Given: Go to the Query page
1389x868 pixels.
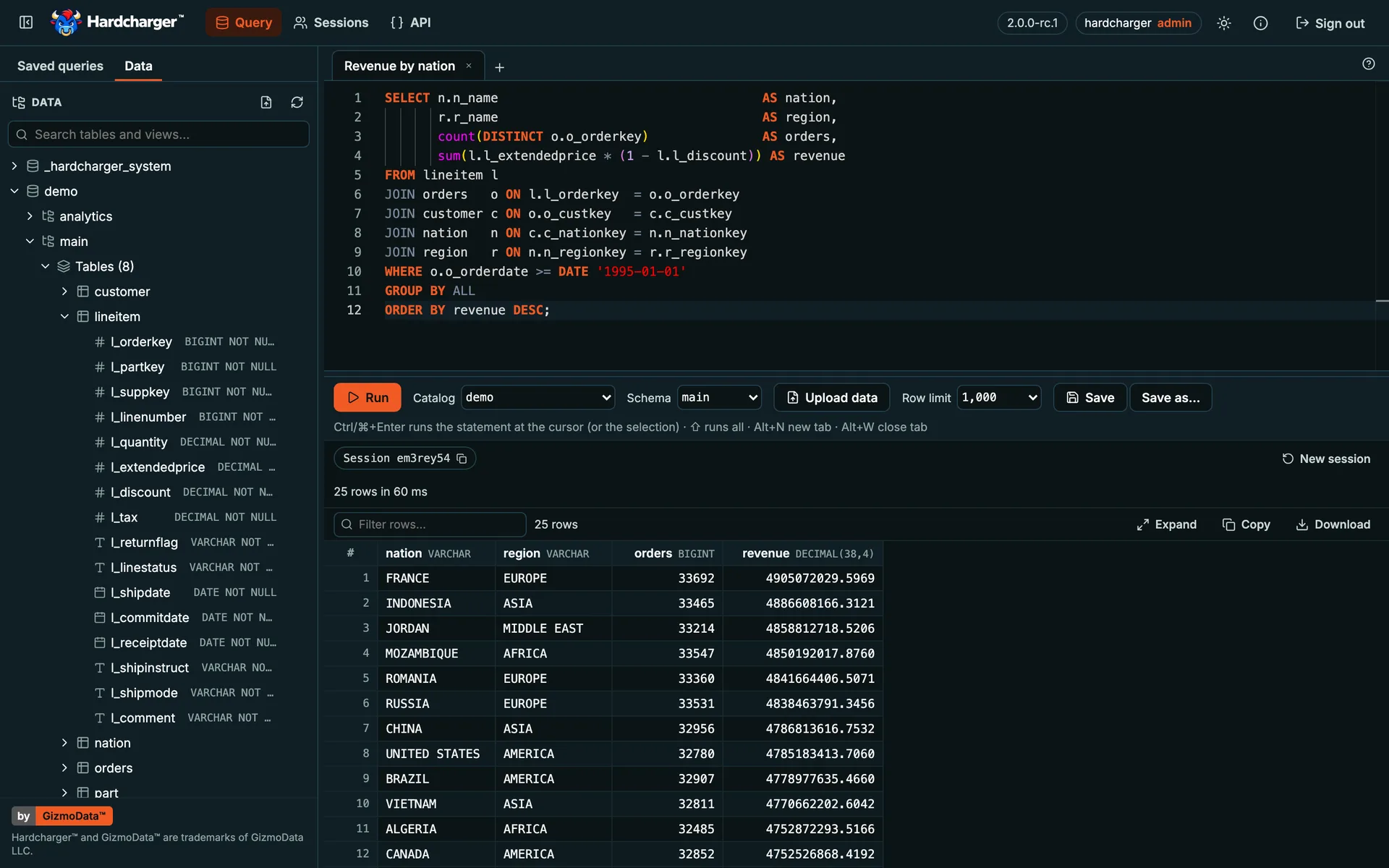Looking at the screenshot, I should (244, 22).
